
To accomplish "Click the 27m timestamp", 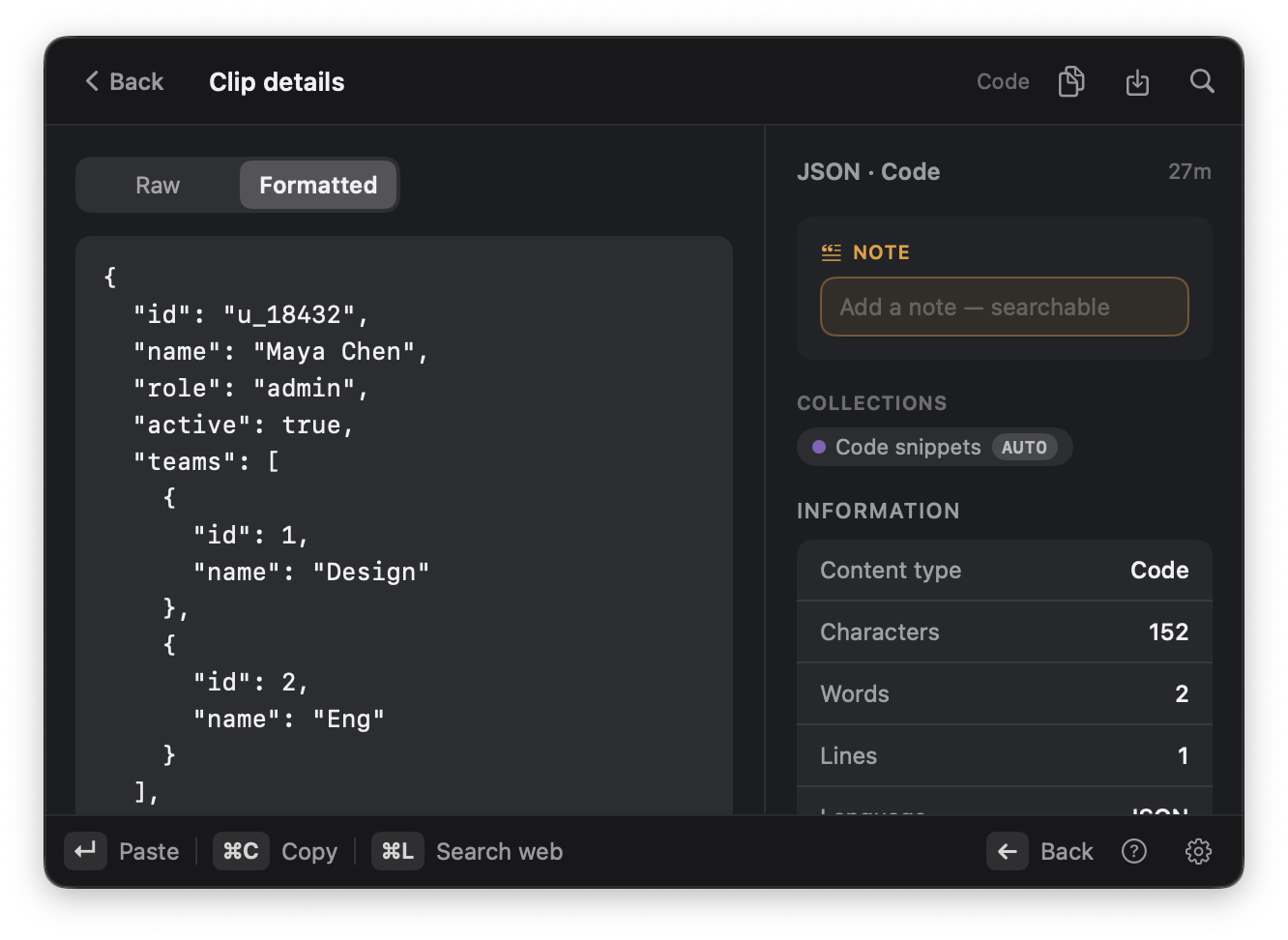I will (1189, 172).
